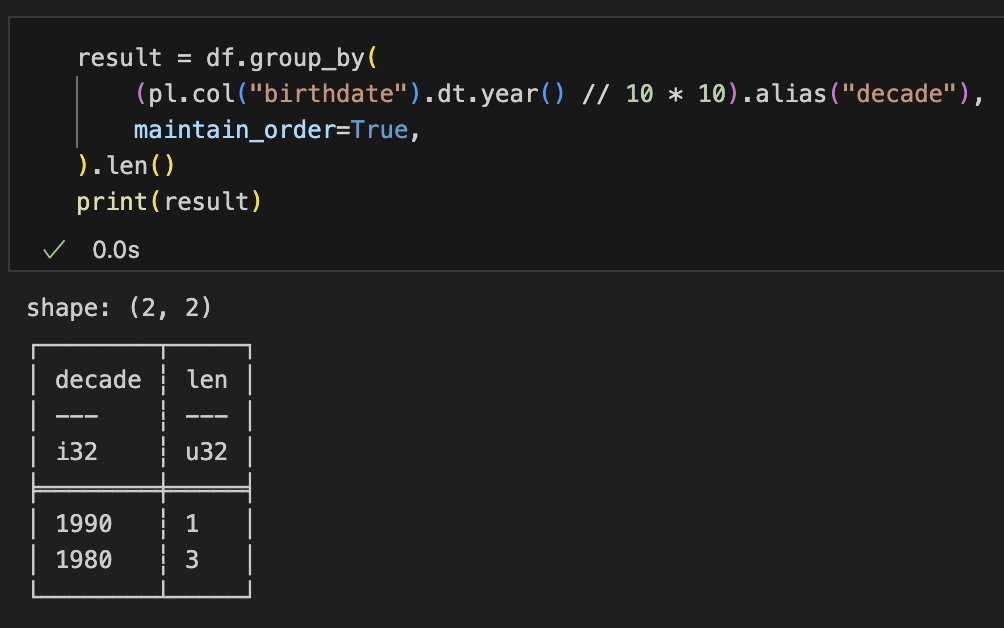Image resolution: width=1004 pixels, height=628 pixels.
Task: Click the green execution success checkmark
Action: [x=52, y=250]
